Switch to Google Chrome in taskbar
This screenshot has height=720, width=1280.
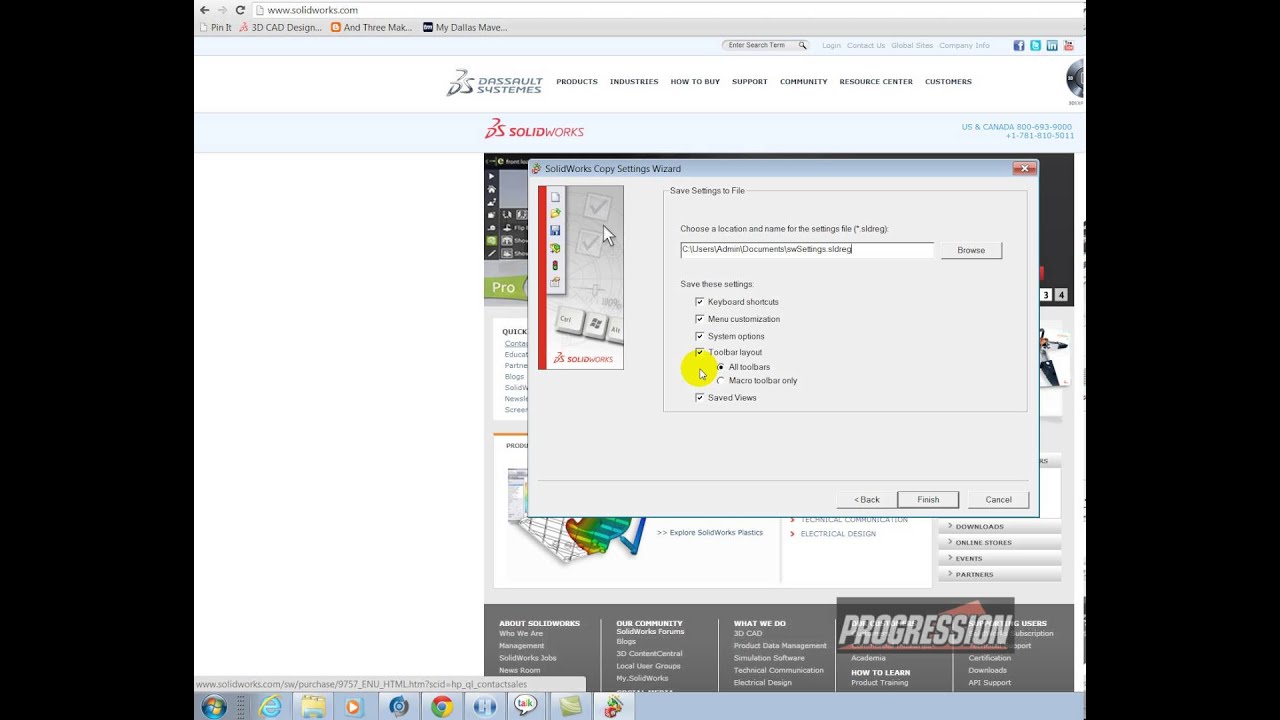(x=441, y=706)
